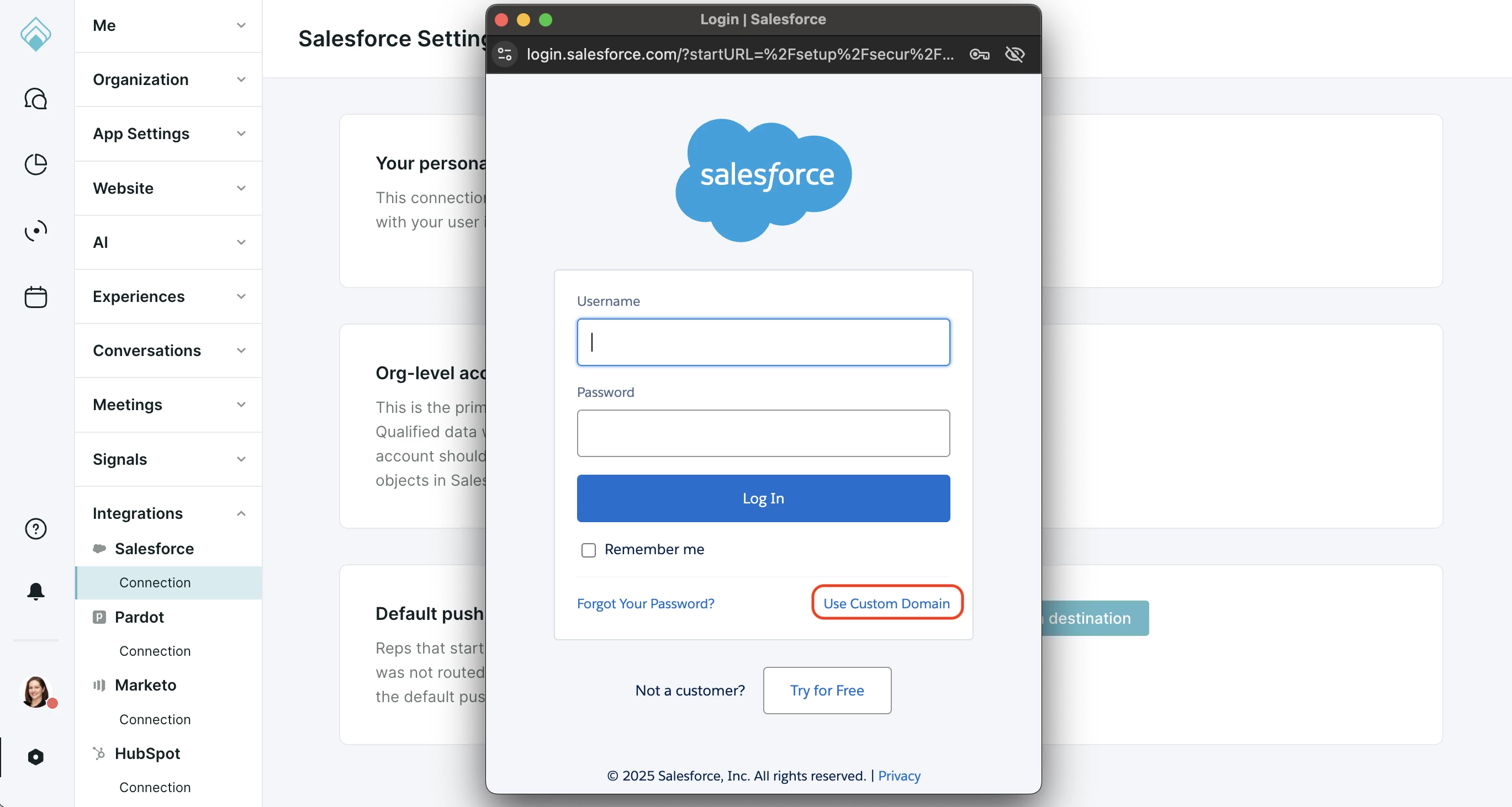The image size is (1512, 807).
Task: Click the Use Custom Domain link
Action: tap(886, 603)
